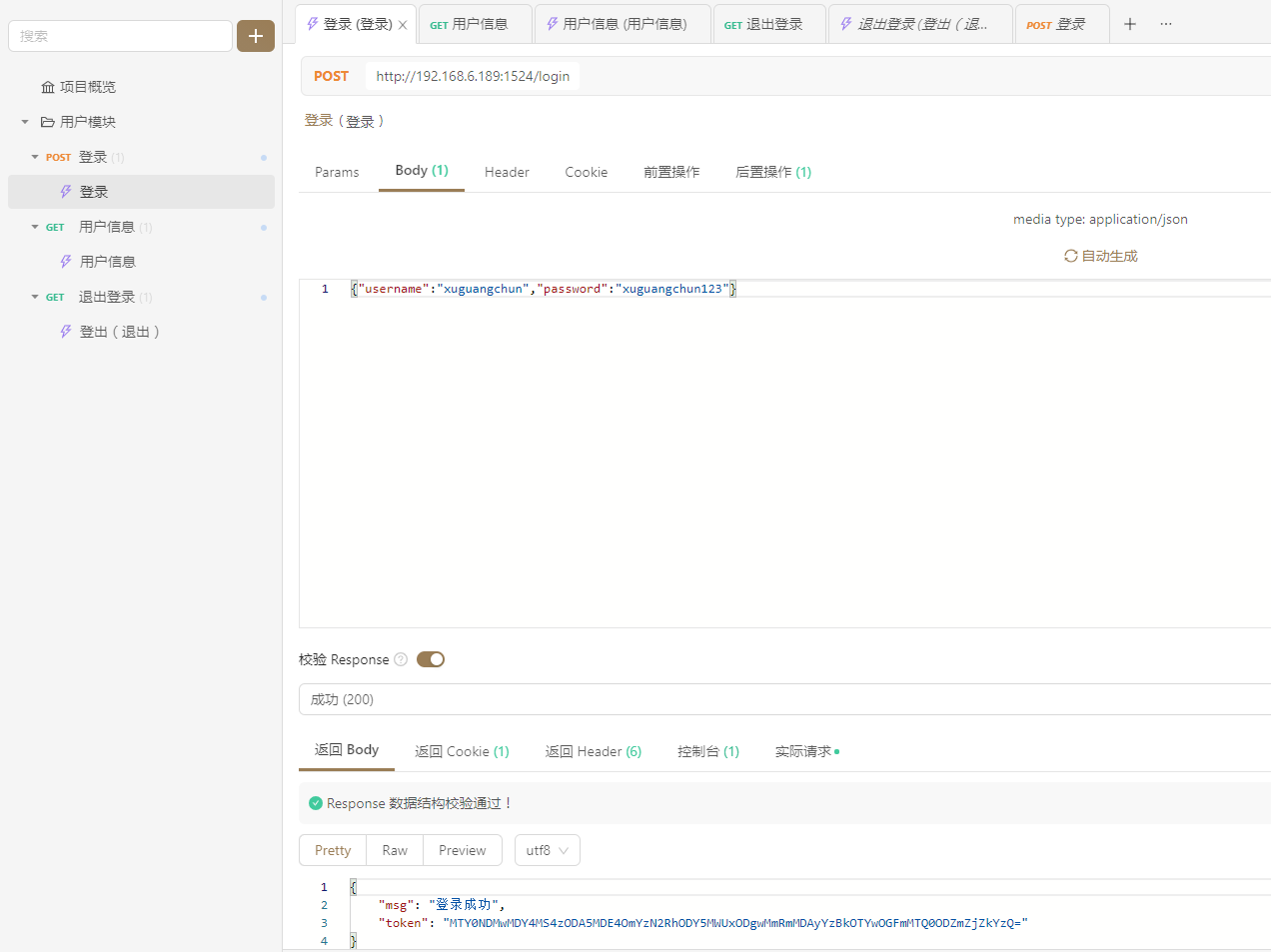Collapse the POST 登录 tree node
Image resolution: width=1271 pixels, height=952 pixels.
pos(35,157)
